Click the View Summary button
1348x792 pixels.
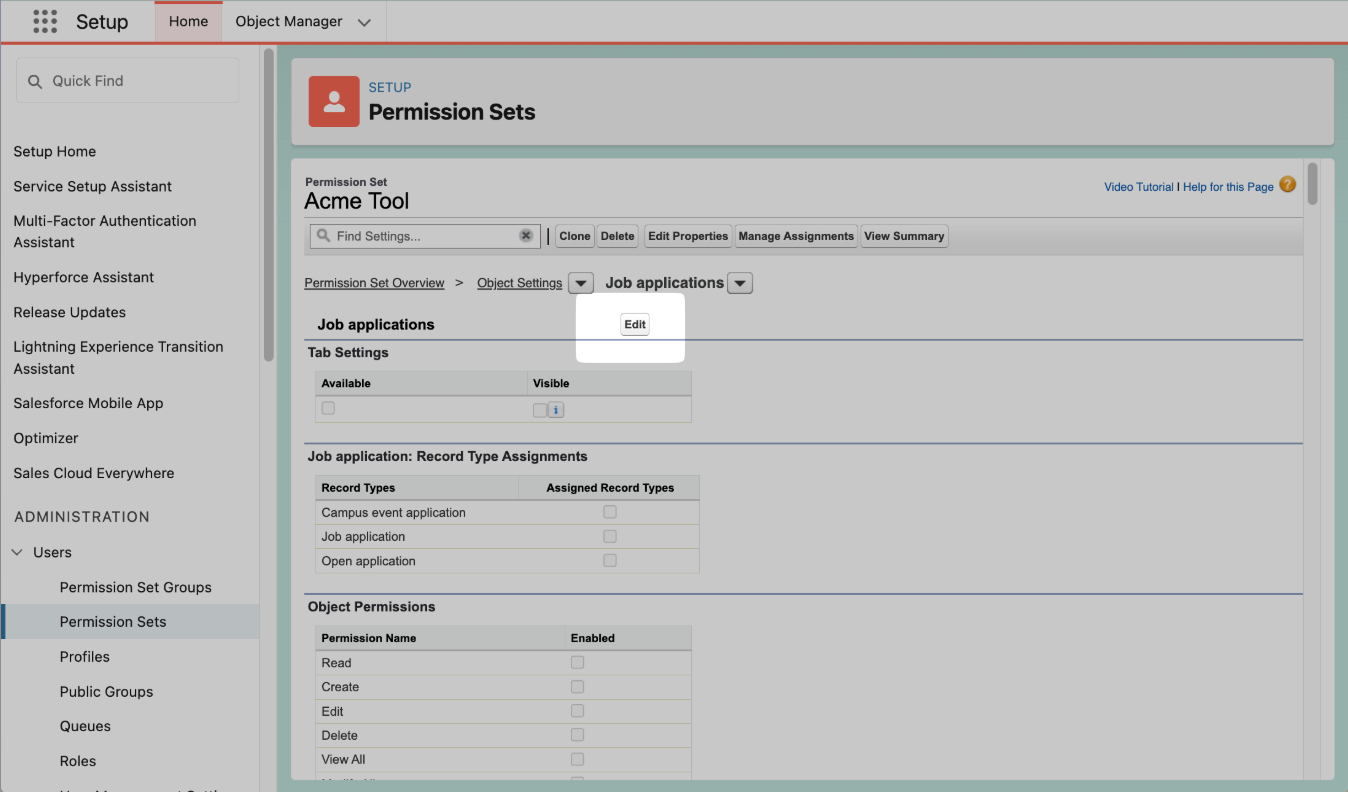coord(904,236)
